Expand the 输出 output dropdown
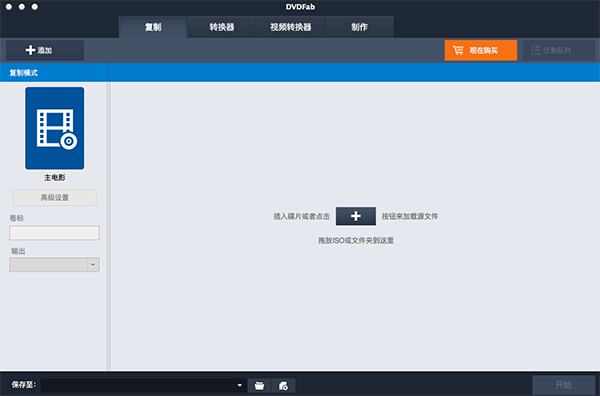The height and width of the screenshot is (396, 600). point(54,265)
